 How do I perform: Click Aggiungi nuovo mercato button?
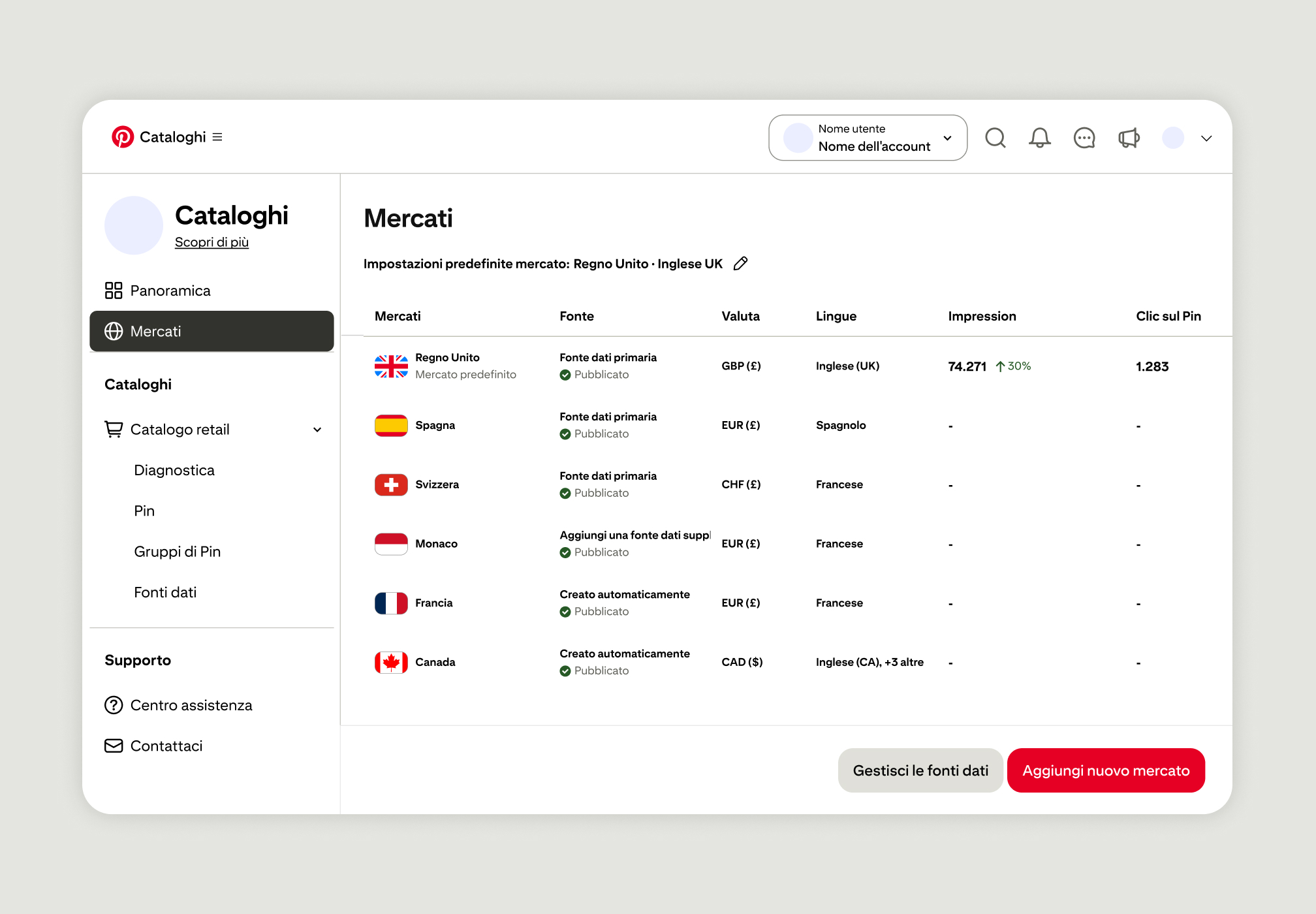1106,770
